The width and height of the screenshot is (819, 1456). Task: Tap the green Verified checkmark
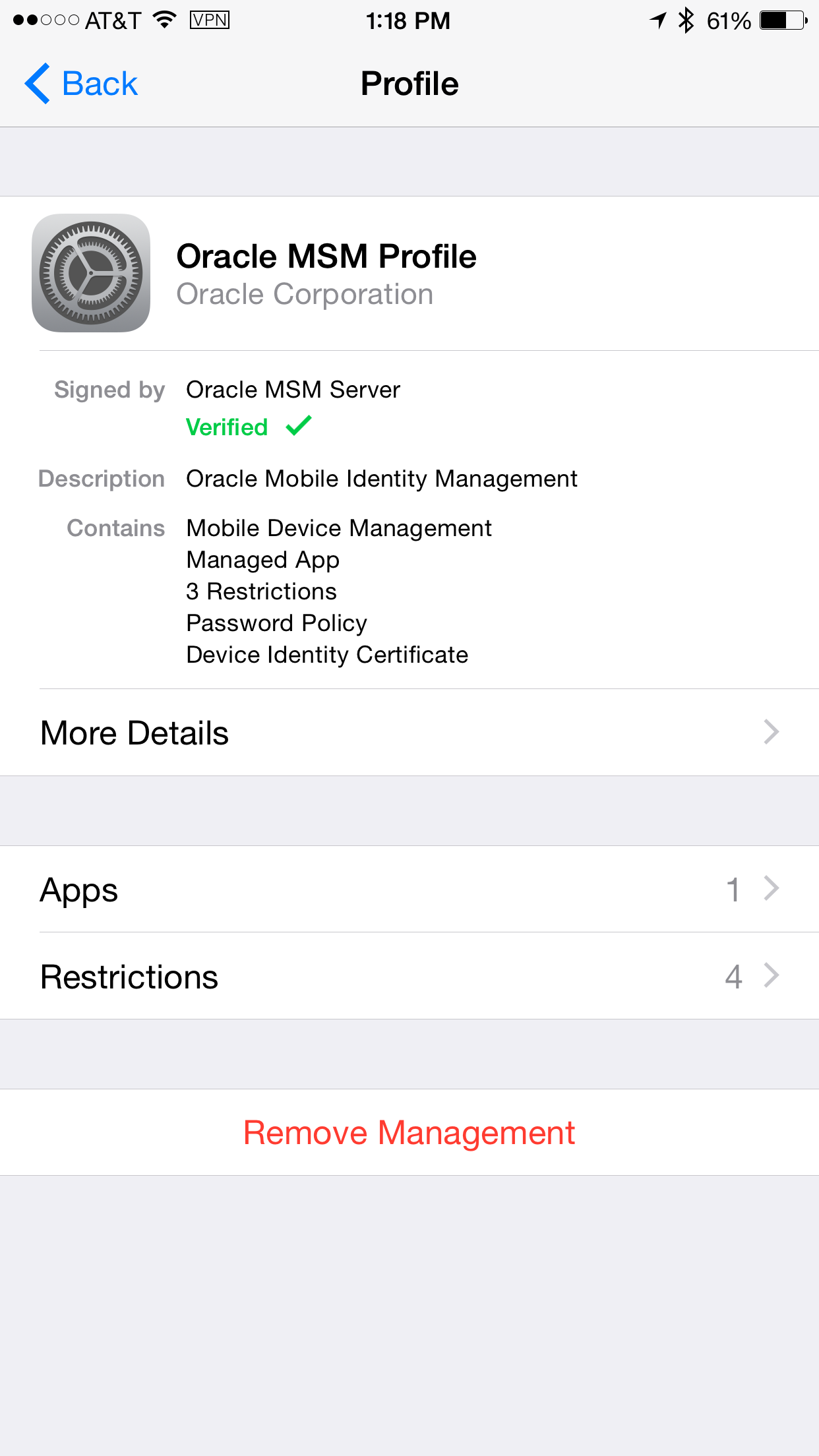tap(299, 426)
